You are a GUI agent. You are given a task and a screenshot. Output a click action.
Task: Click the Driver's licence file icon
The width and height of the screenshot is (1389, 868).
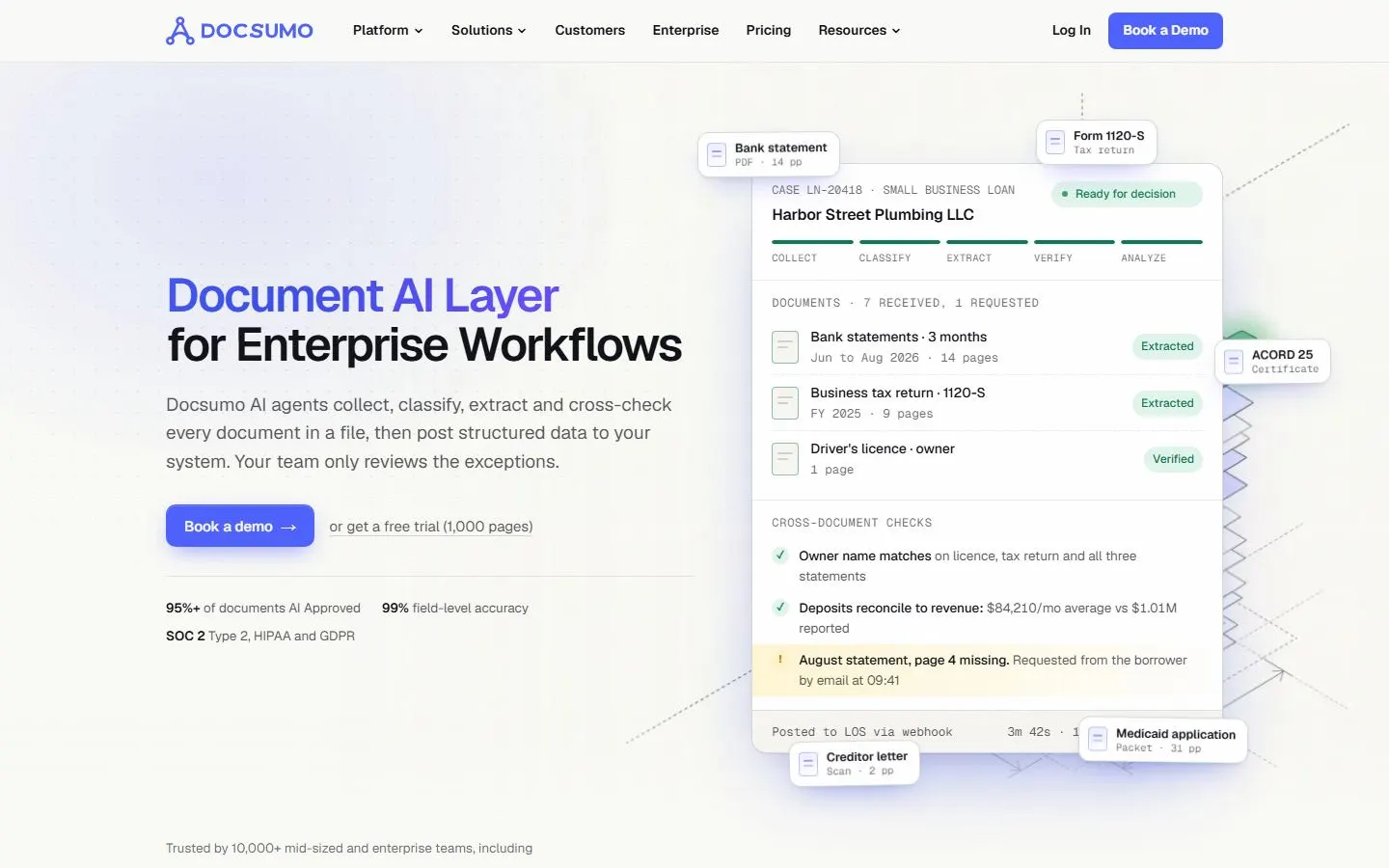pyautogui.click(x=785, y=459)
